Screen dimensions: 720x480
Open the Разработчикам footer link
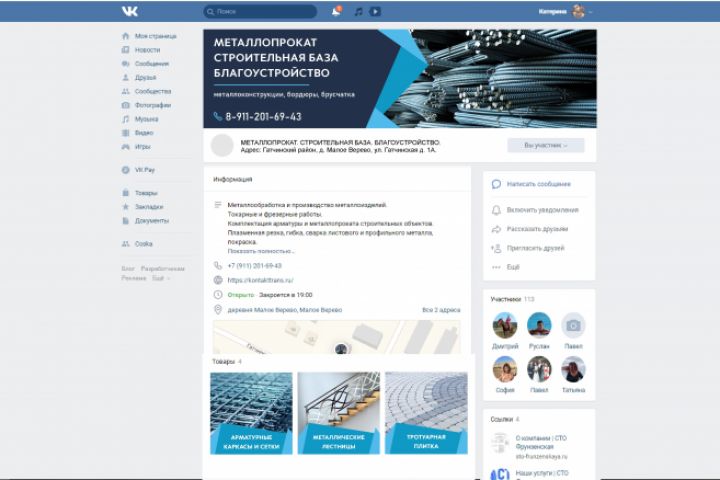163,269
